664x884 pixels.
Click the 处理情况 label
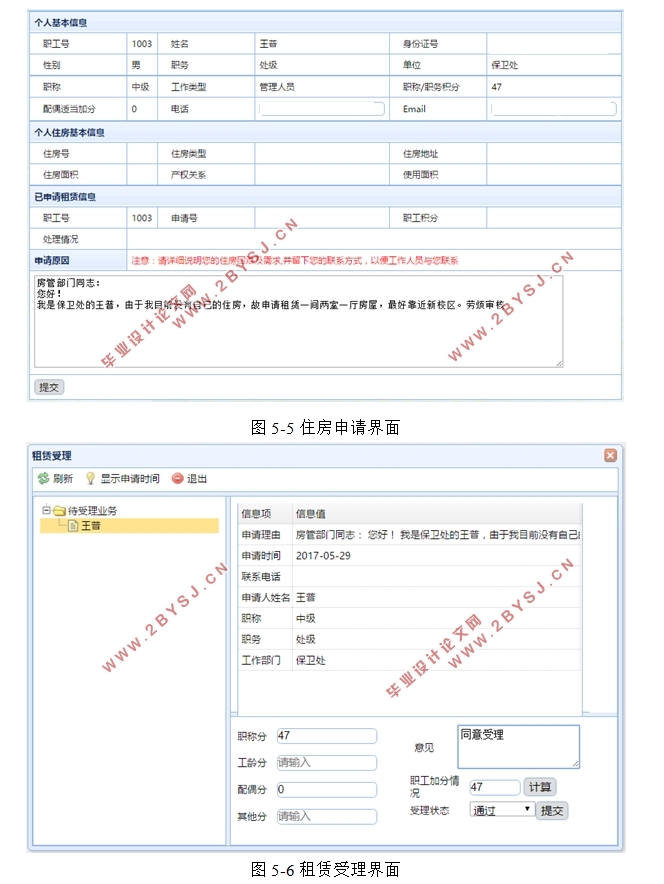(61, 240)
